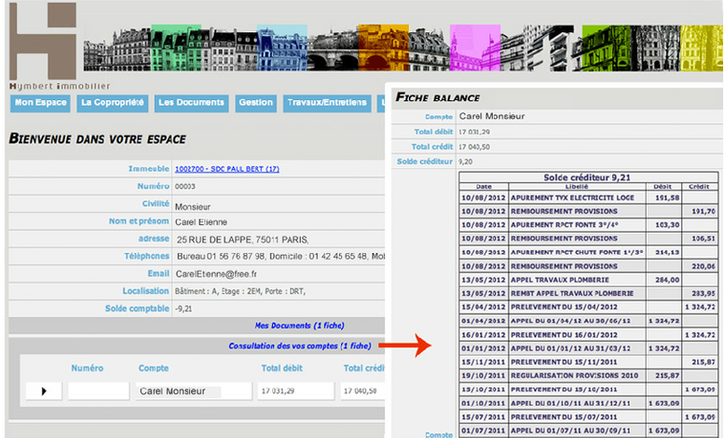Select the address 25 RUE DE LAPPE text
The image size is (724, 438).
coord(242,240)
